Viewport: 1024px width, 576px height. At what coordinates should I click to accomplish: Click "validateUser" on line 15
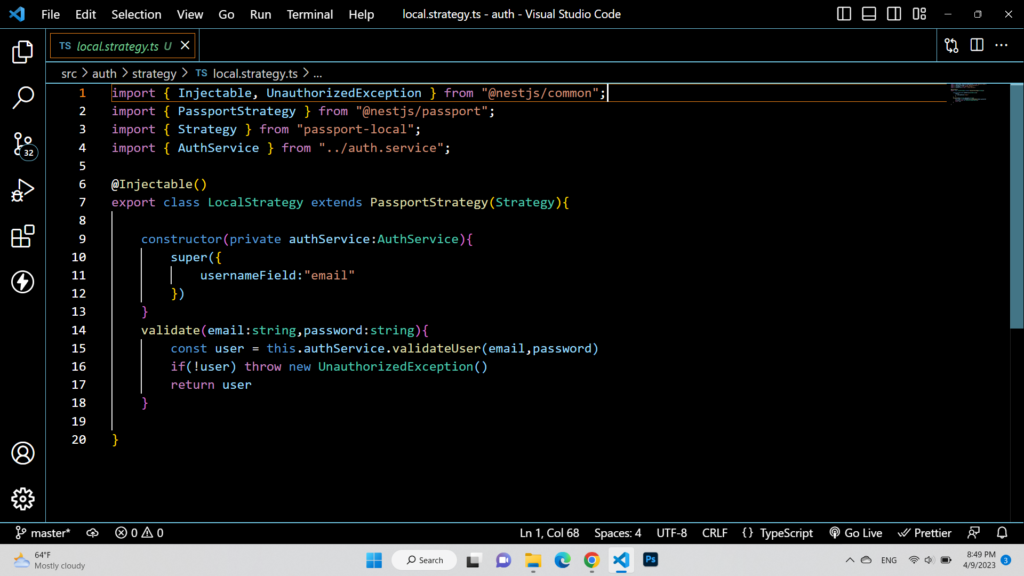436,349
